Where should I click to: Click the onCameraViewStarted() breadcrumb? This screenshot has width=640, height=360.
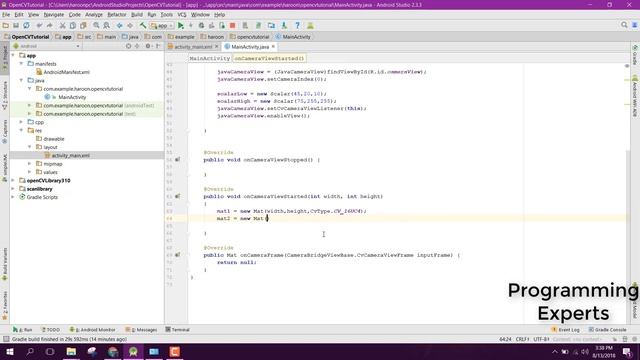tap(269, 58)
